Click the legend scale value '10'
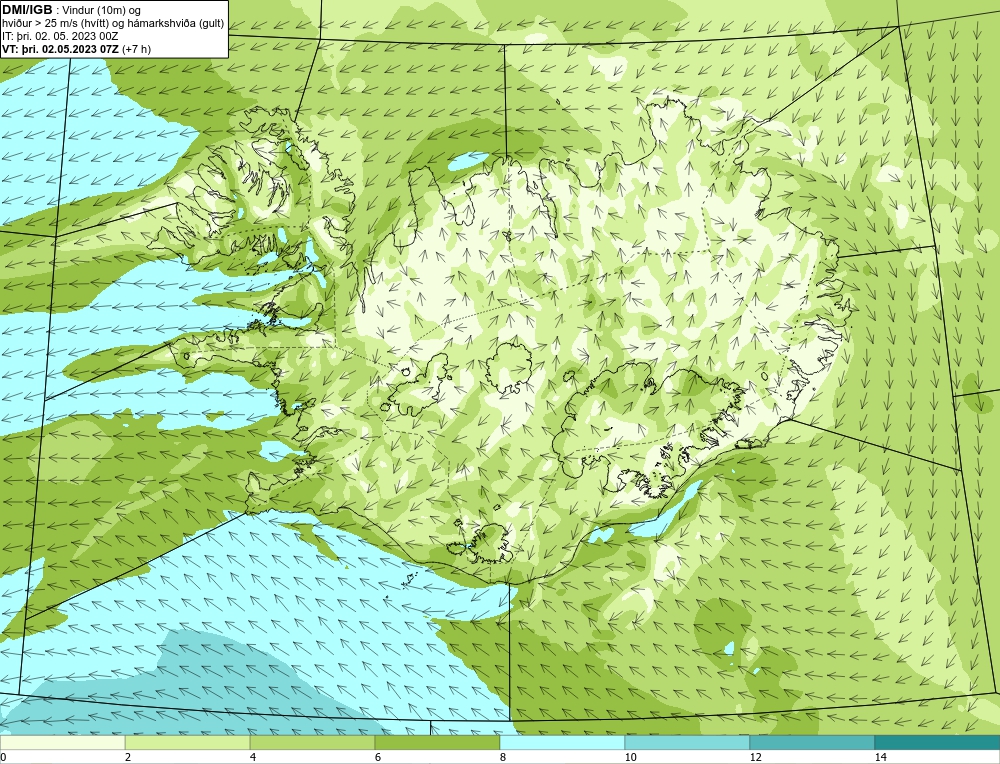The image size is (1000, 764). [631, 757]
